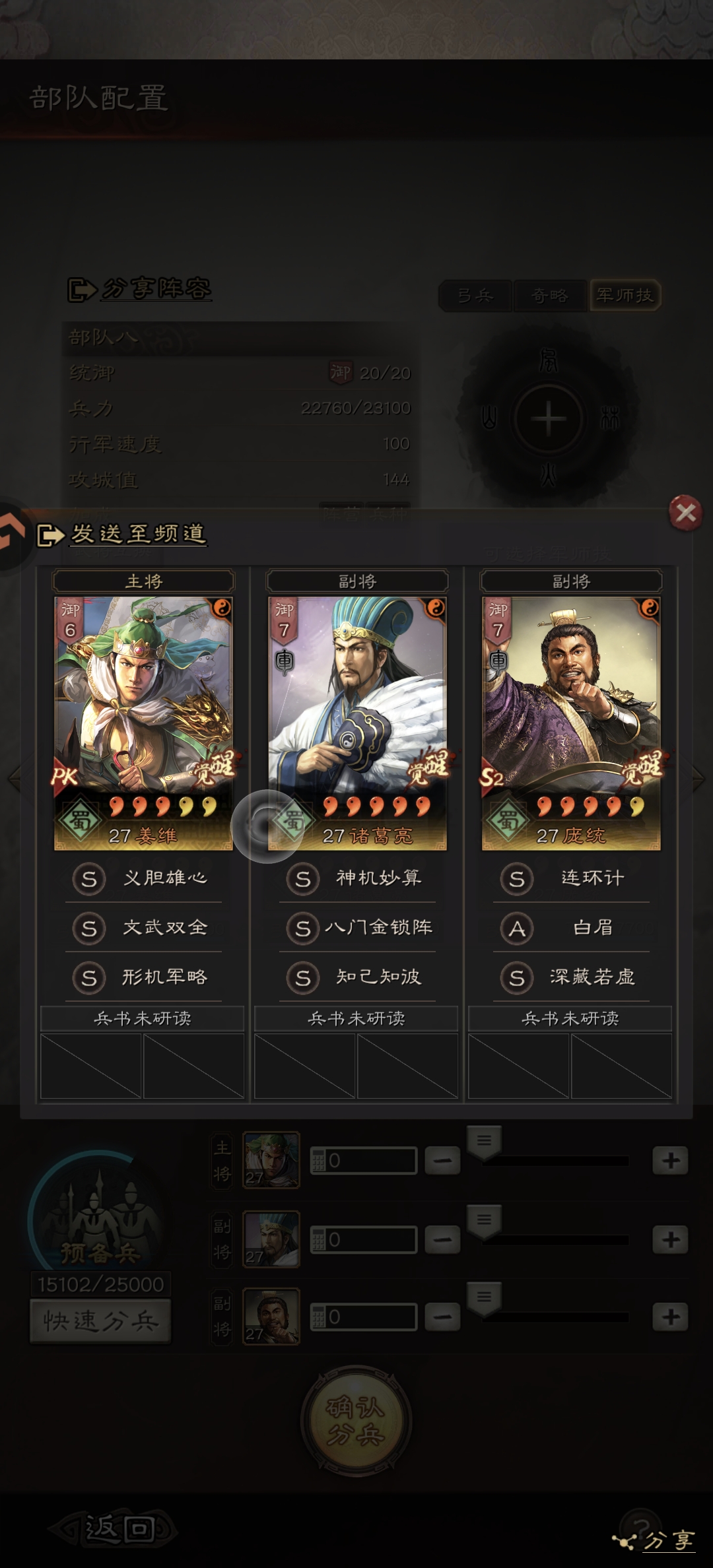This screenshot has height=1568, width=713.
Task: Open the 分享阵容 share lineup link
Action: click(x=156, y=288)
